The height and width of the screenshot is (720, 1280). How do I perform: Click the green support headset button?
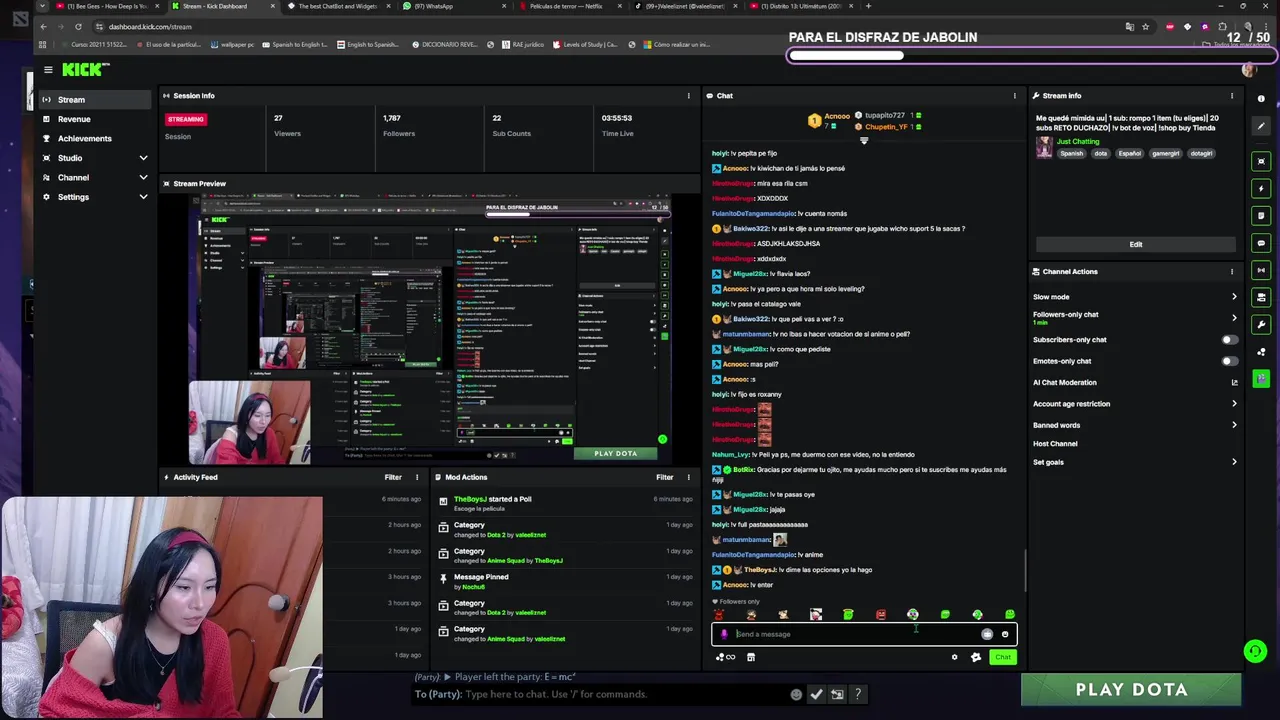(x=1255, y=652)
